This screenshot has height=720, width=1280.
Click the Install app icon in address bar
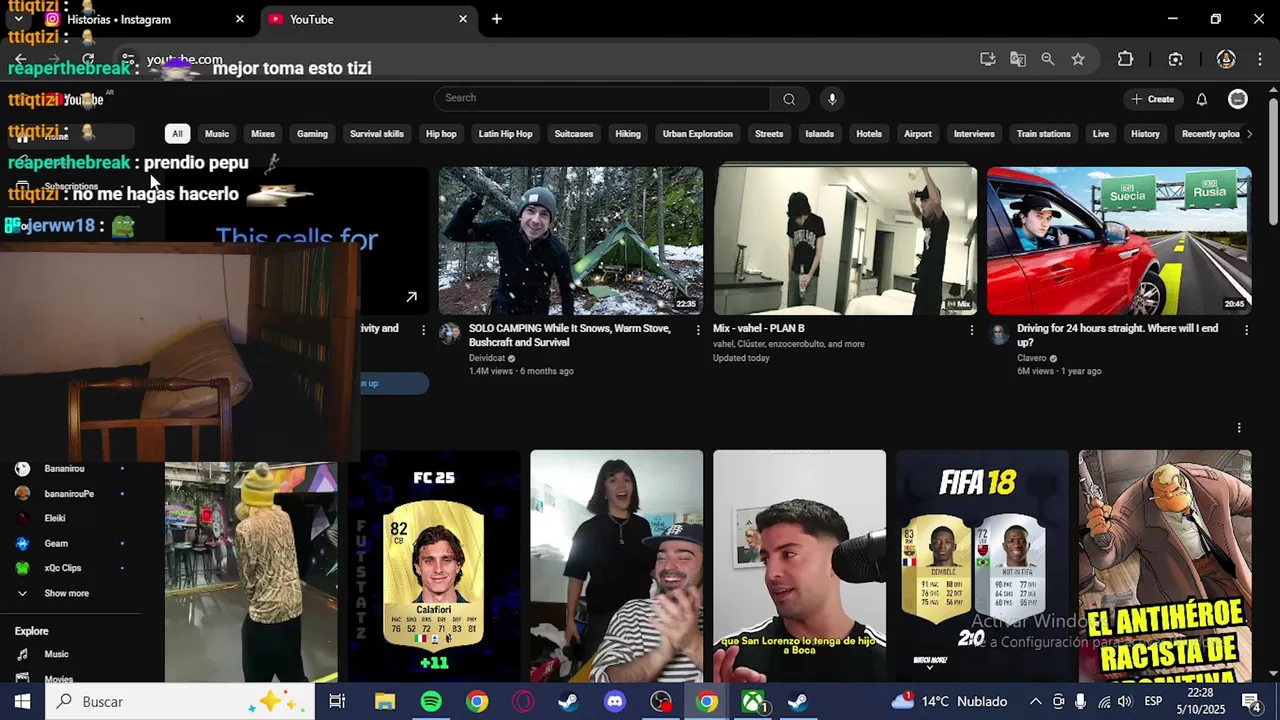click(x=988, y=59)
